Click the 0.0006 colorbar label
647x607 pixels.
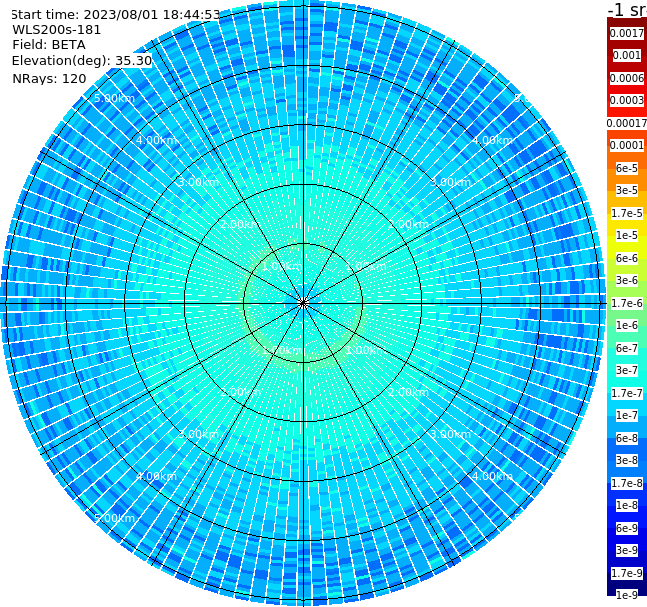tap(627, 78)
